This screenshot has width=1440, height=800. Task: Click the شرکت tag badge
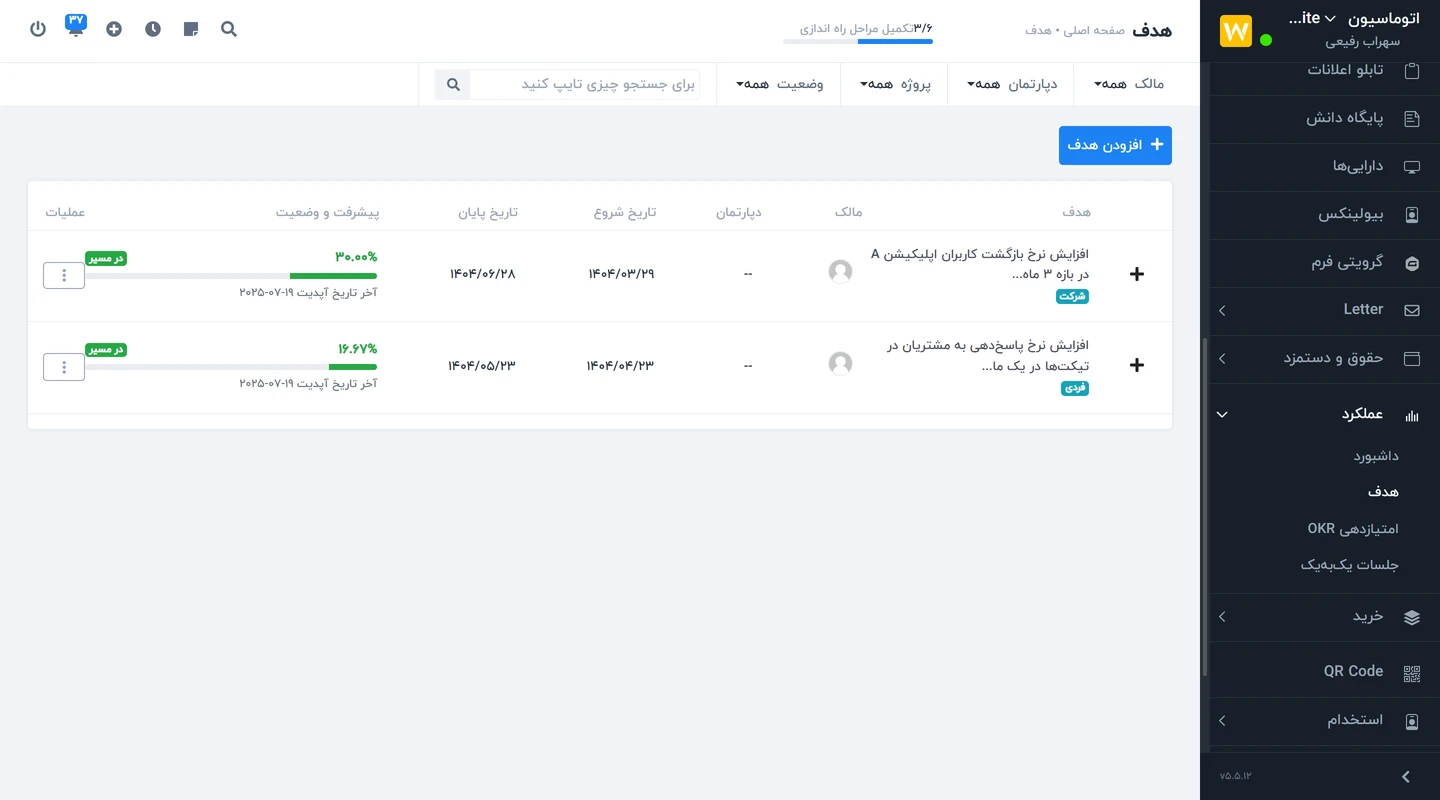pyautogui.click(x=1073, y=297)
